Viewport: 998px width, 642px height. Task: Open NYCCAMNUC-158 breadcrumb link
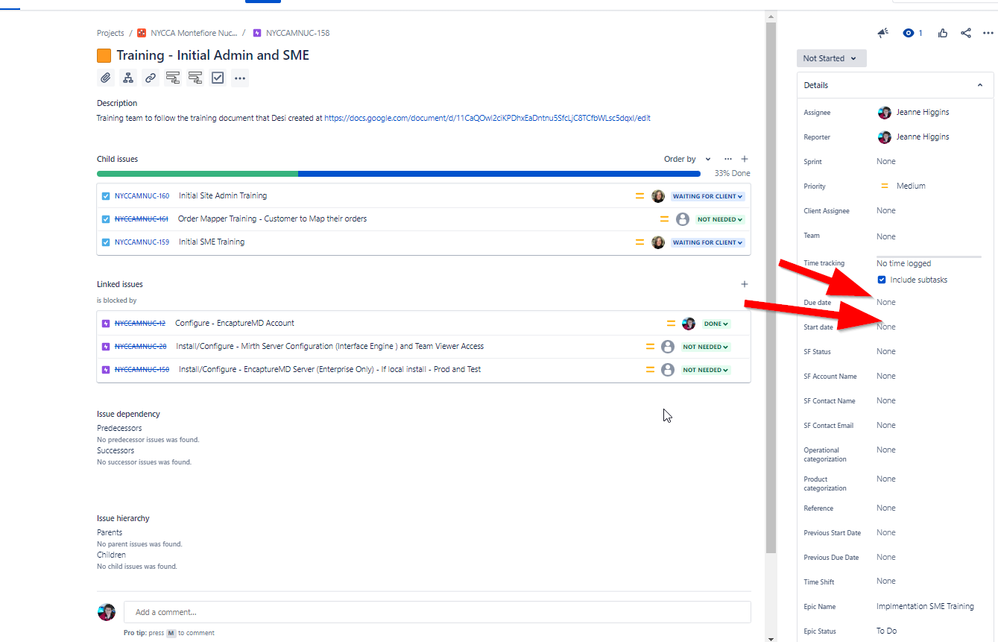pos(298,33)
